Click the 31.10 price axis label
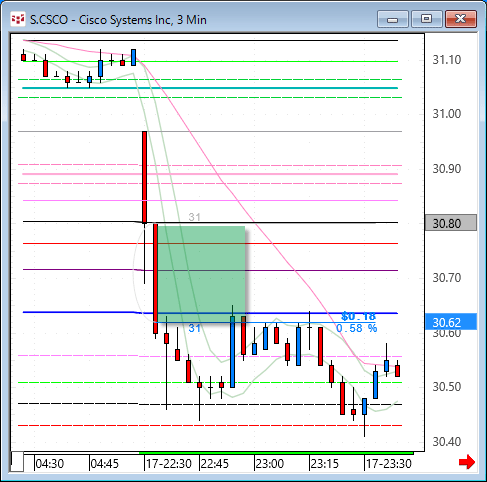 tap(447, 60)
